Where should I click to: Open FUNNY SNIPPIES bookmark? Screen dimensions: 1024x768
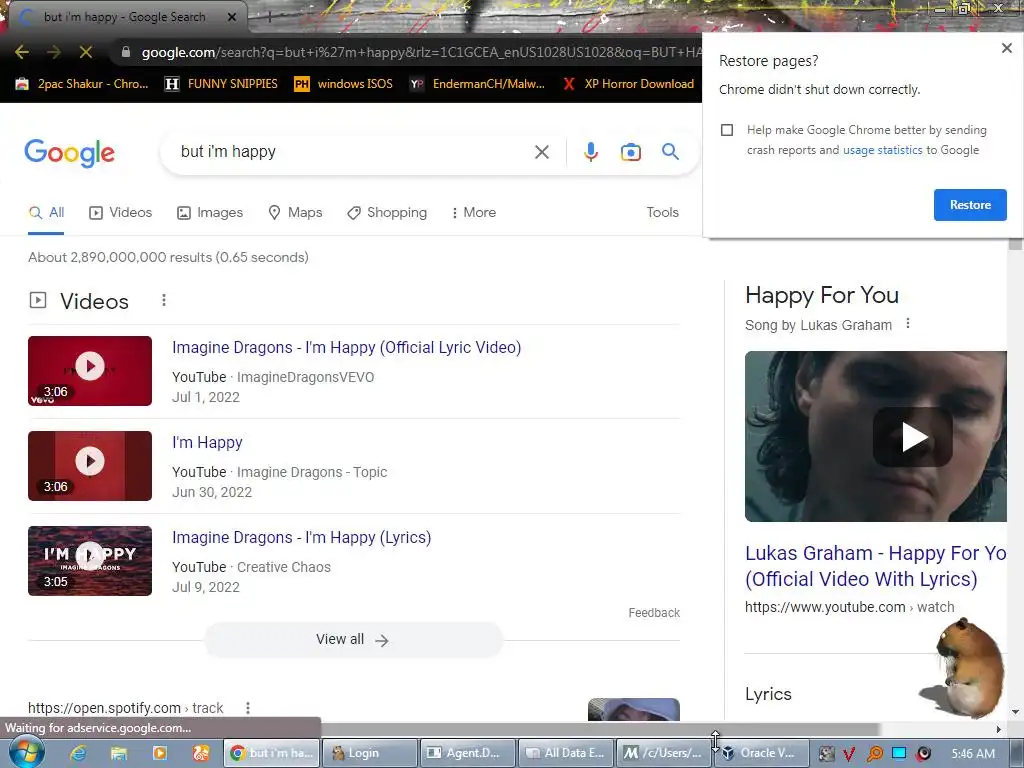click(x=221, y=84)
